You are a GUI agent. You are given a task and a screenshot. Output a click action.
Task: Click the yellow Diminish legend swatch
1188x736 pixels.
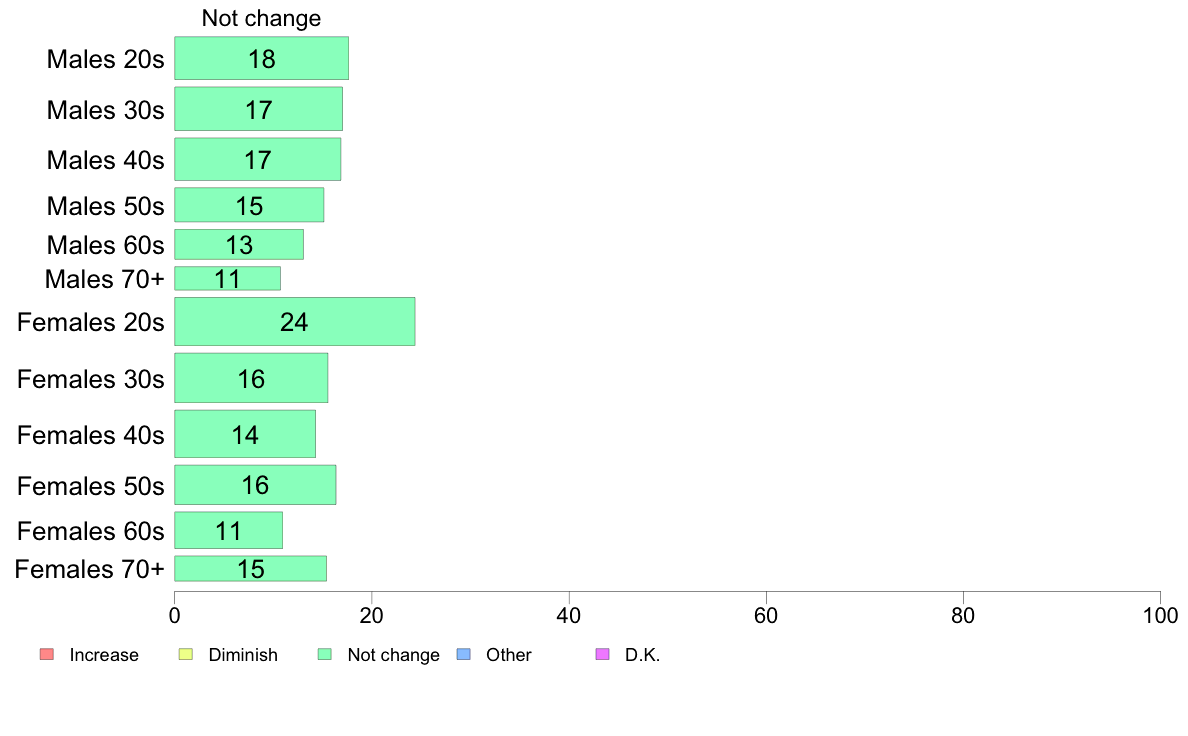point(186,654)
